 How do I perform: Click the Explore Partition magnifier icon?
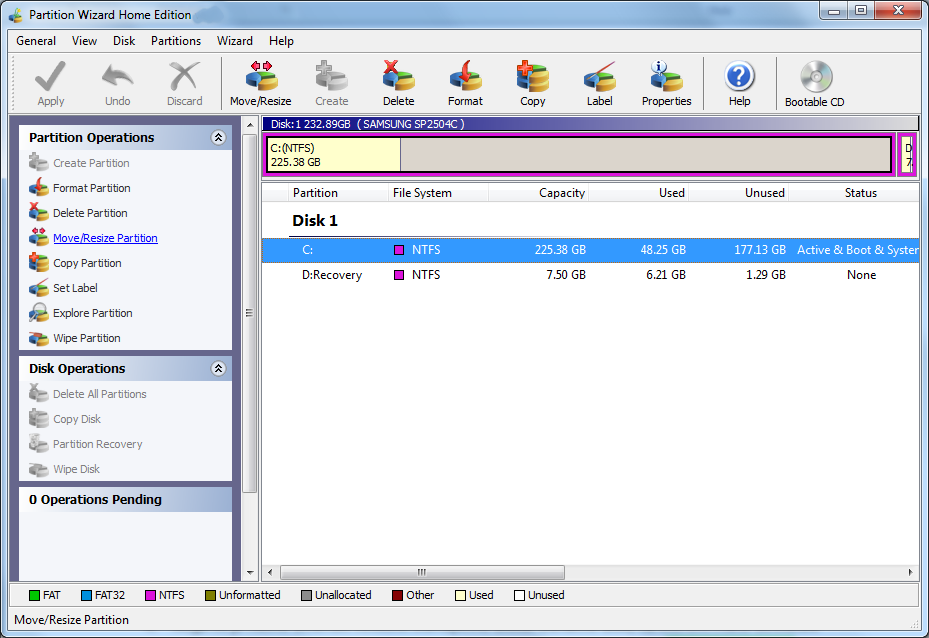click(x=39, y=312)
